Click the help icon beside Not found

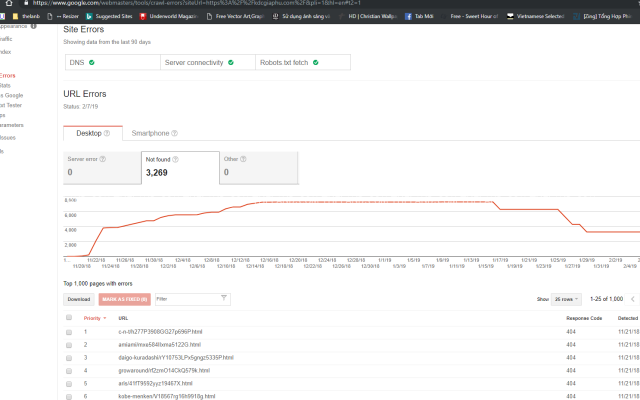pos(175,160)
